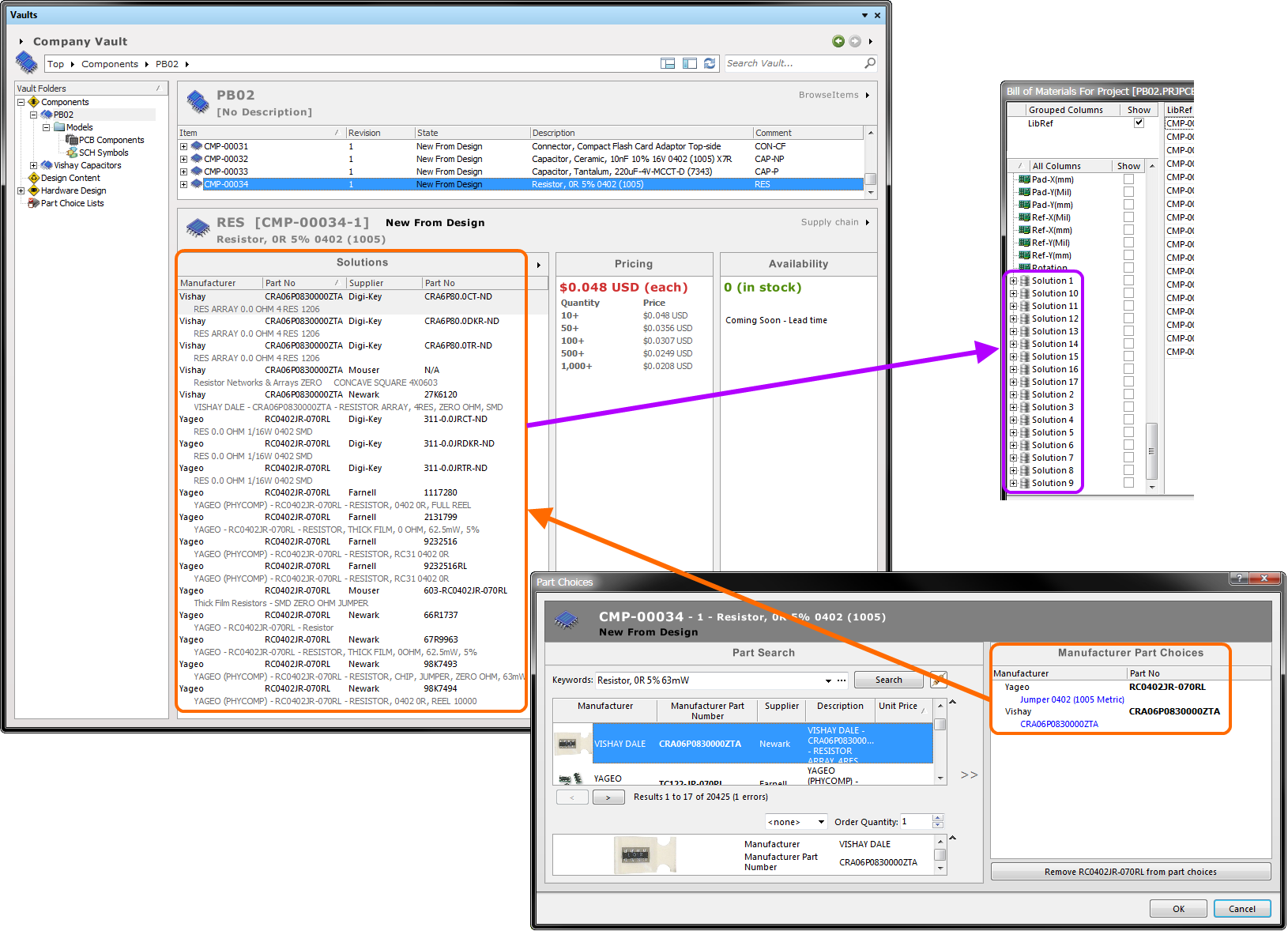Enable the Show checkbox for Ref-X(Mil)
This screenshot has width=1288, height=931.
point(1128,217)
